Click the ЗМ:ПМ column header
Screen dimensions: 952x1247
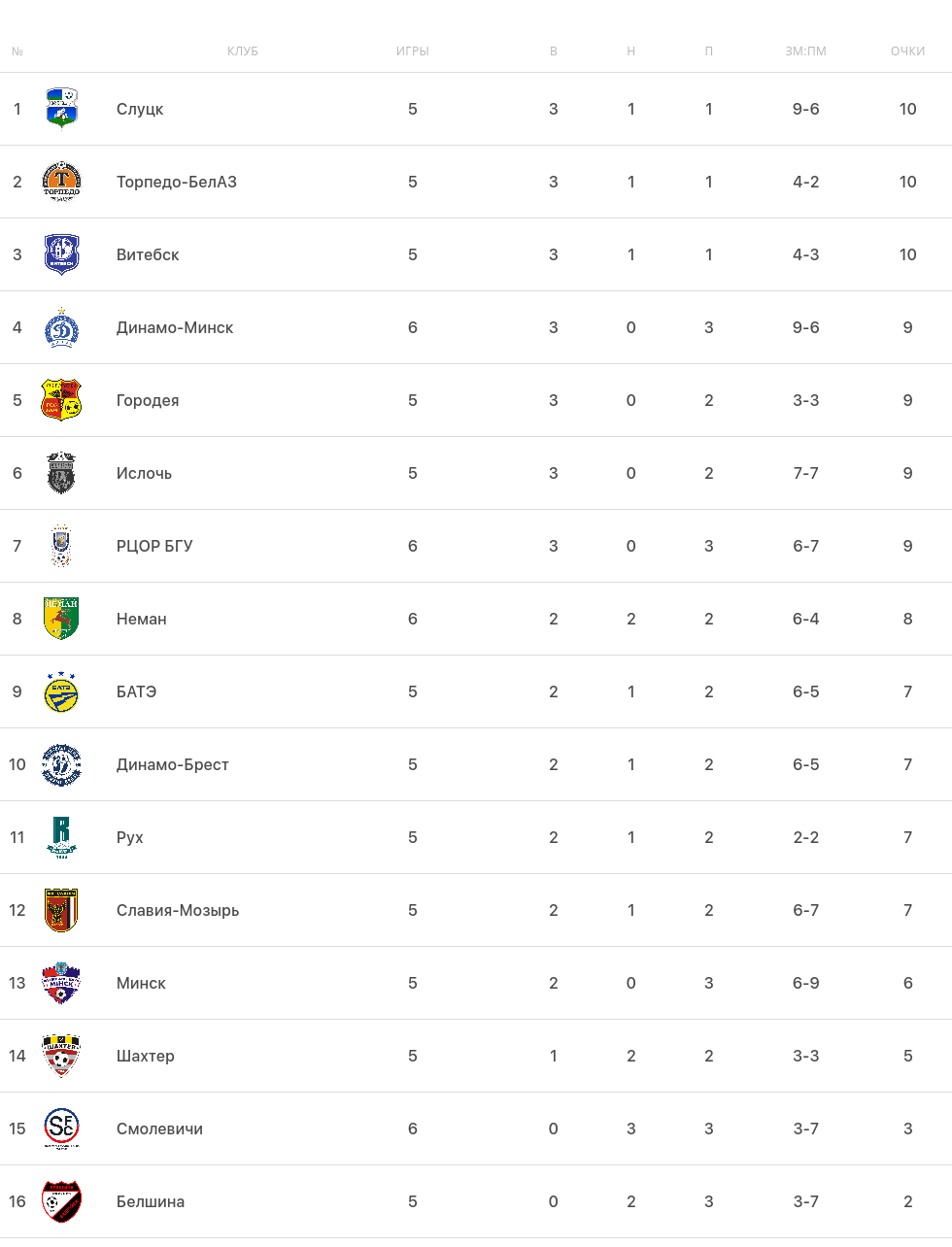point(805,51)
